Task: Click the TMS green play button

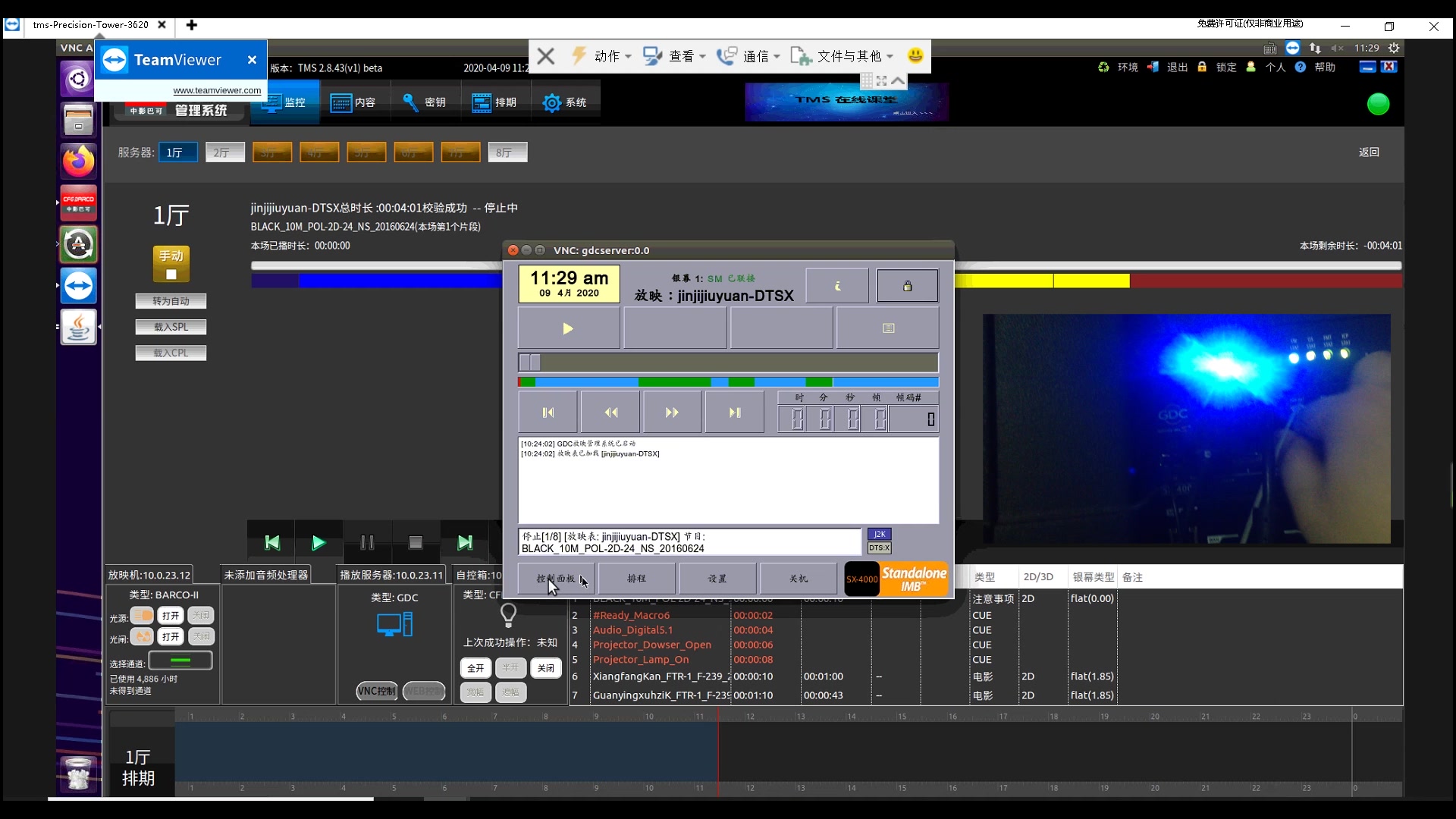Action: click(x=318, y=542)
